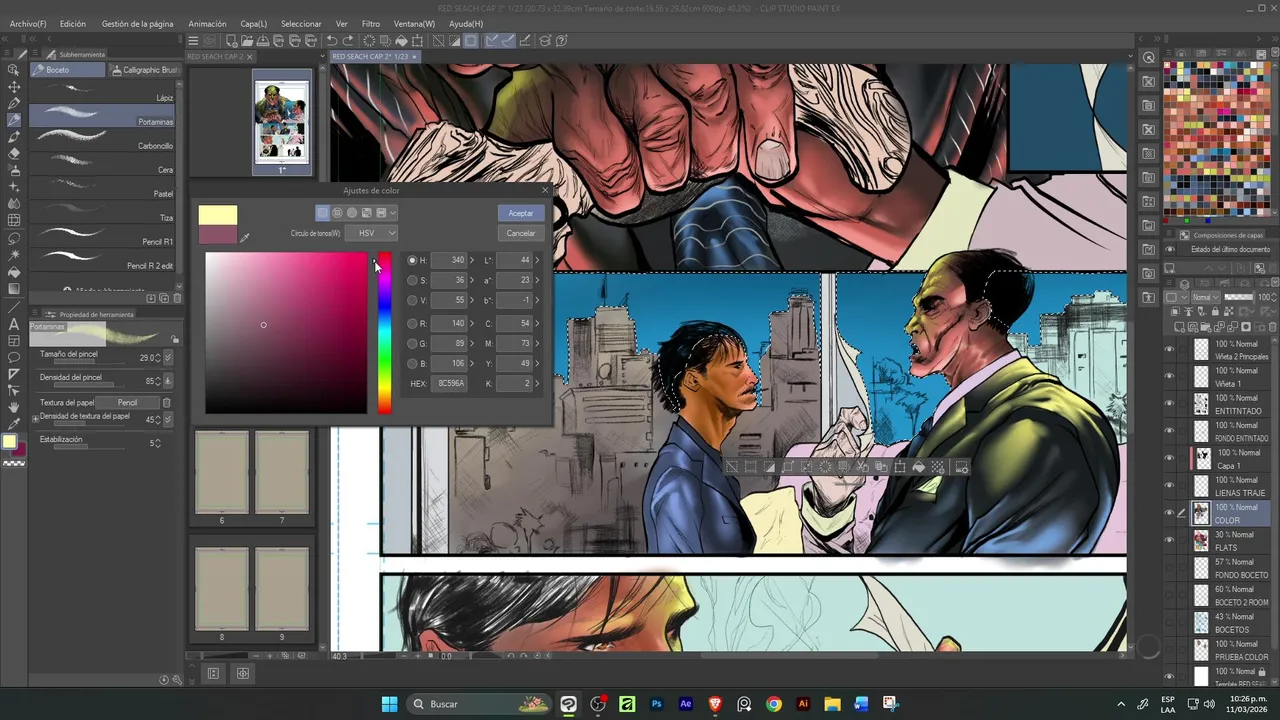The image size is (1280, 720).
Task: Select the Eyedropper tool in toolbar
Action: pos(14,424)
